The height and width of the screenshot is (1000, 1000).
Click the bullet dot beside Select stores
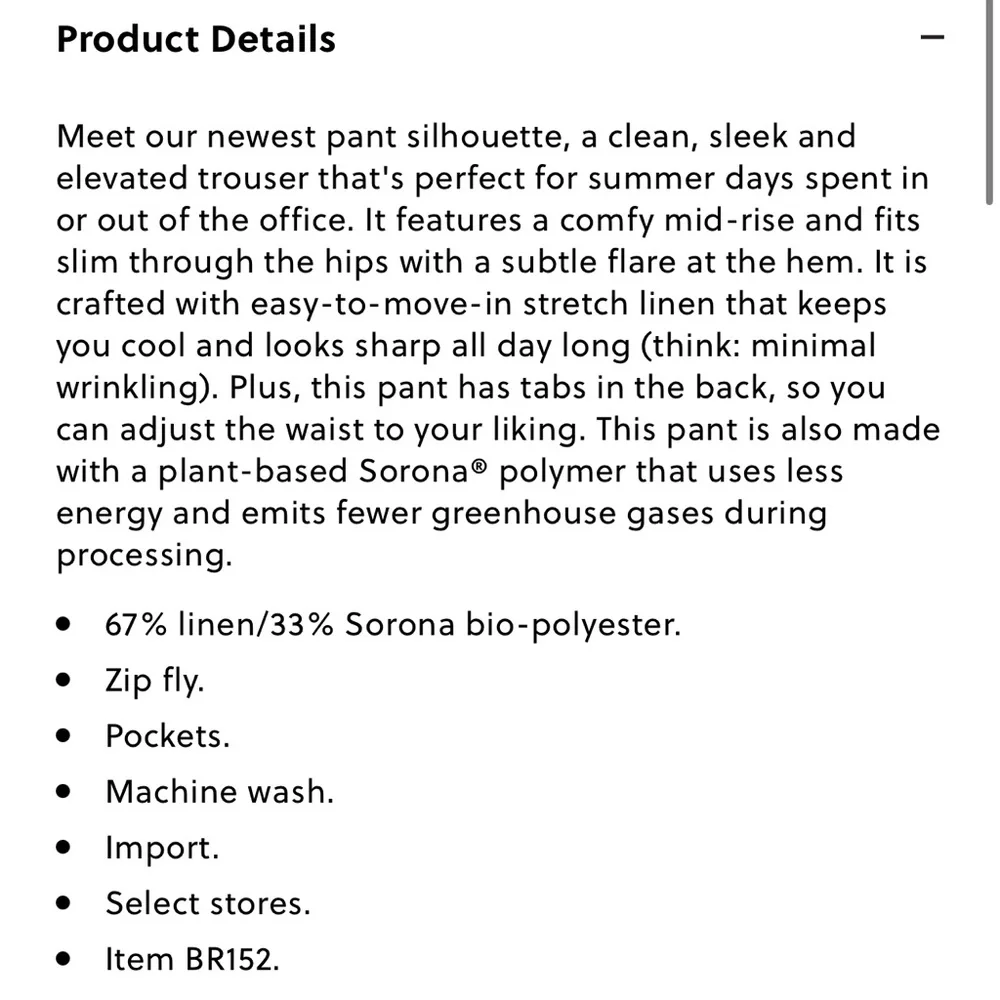(x=65, y=903)
